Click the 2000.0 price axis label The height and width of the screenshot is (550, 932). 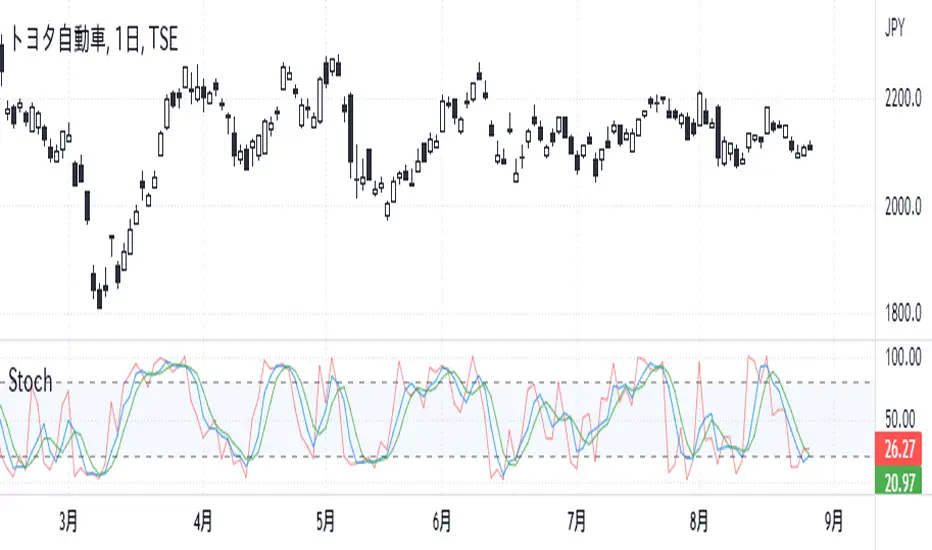pos(903,206)
